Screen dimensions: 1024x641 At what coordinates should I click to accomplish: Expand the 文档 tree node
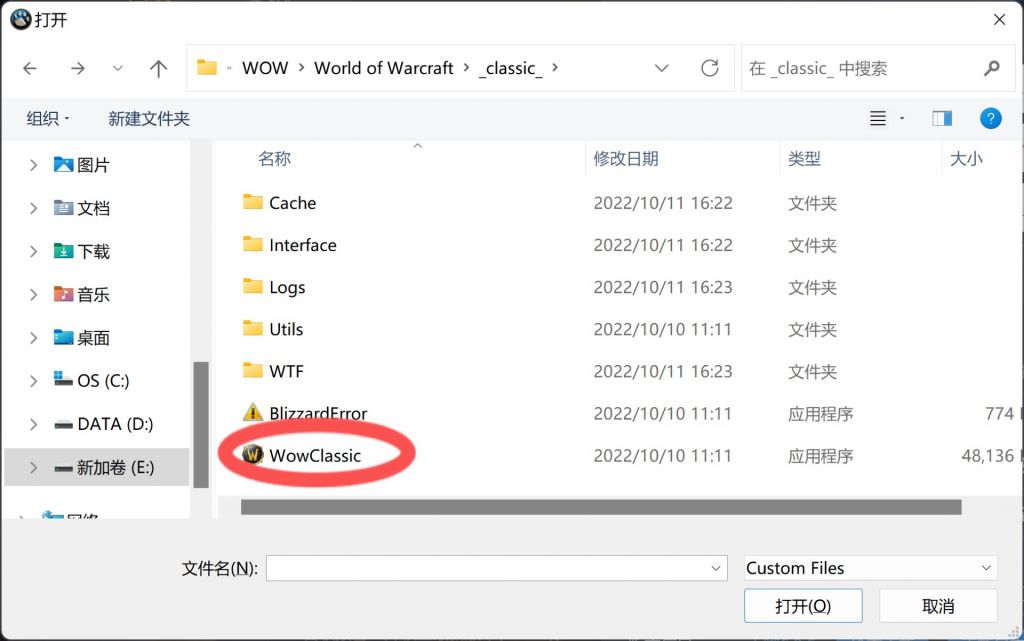pyautogui.click(x=33, y=208)
